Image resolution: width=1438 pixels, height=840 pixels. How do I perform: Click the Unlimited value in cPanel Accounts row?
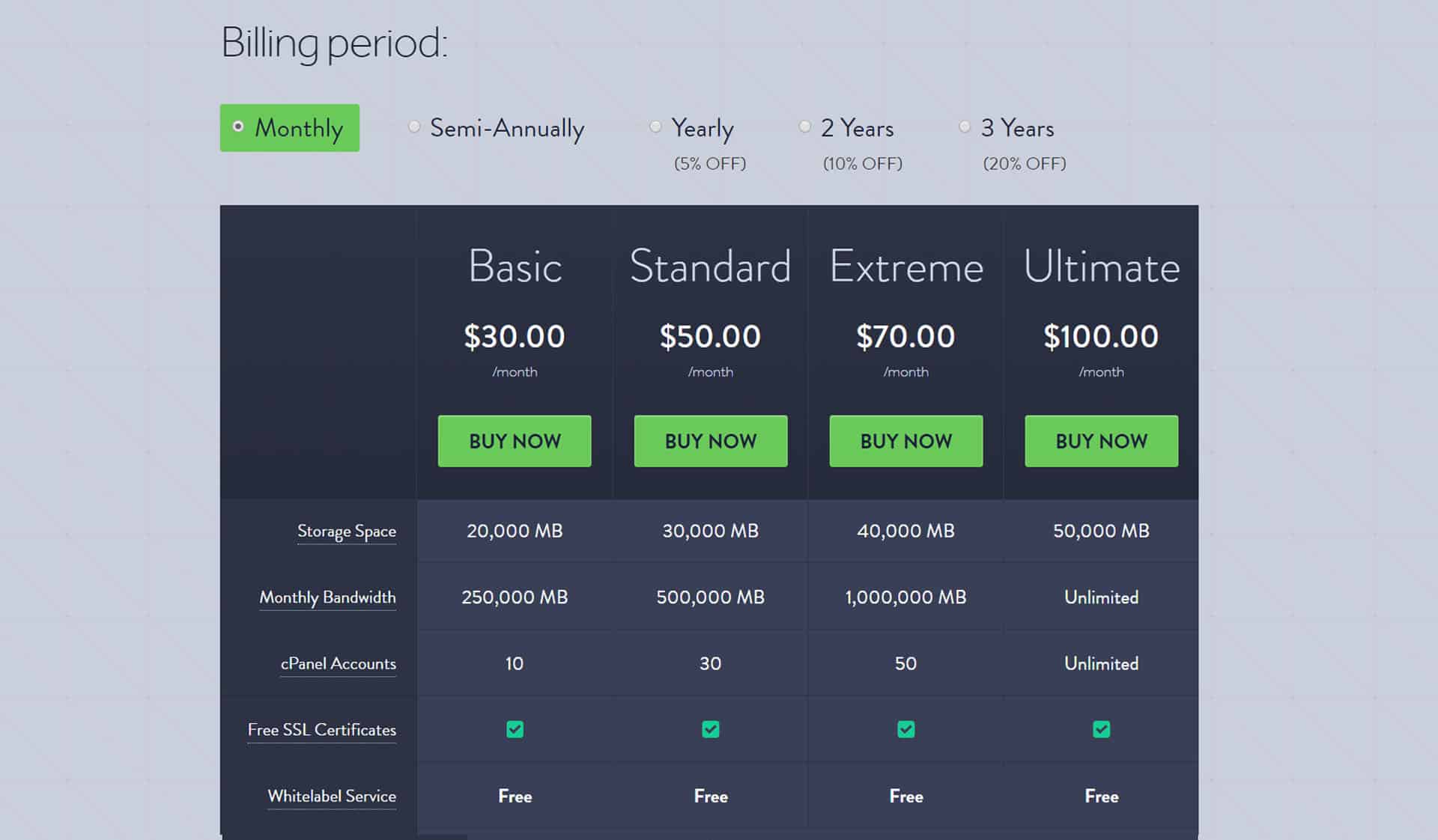(x=1102, y=663)
